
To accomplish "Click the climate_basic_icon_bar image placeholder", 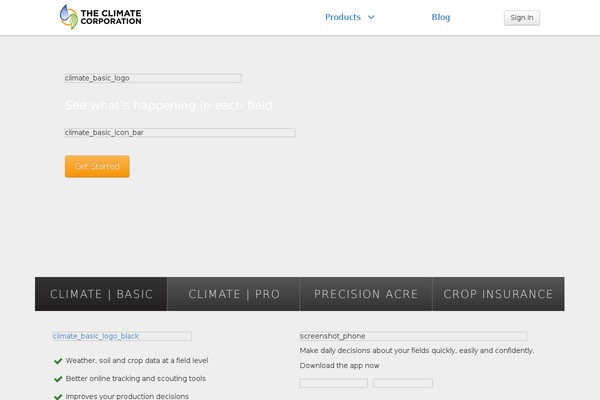I will point(180,132).
